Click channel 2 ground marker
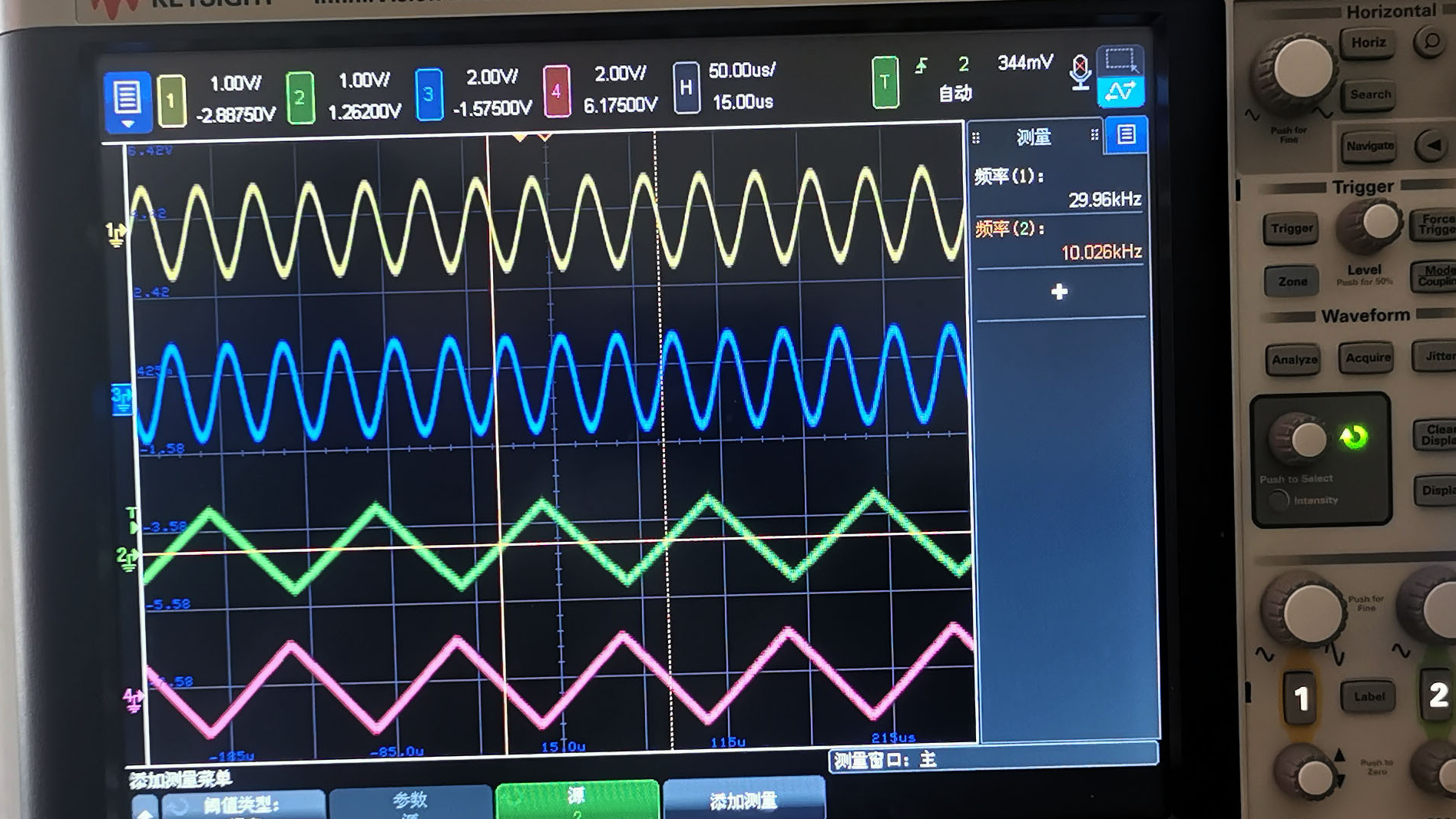The height and width of the screenshot is (819, 1456). coord(127,558)
